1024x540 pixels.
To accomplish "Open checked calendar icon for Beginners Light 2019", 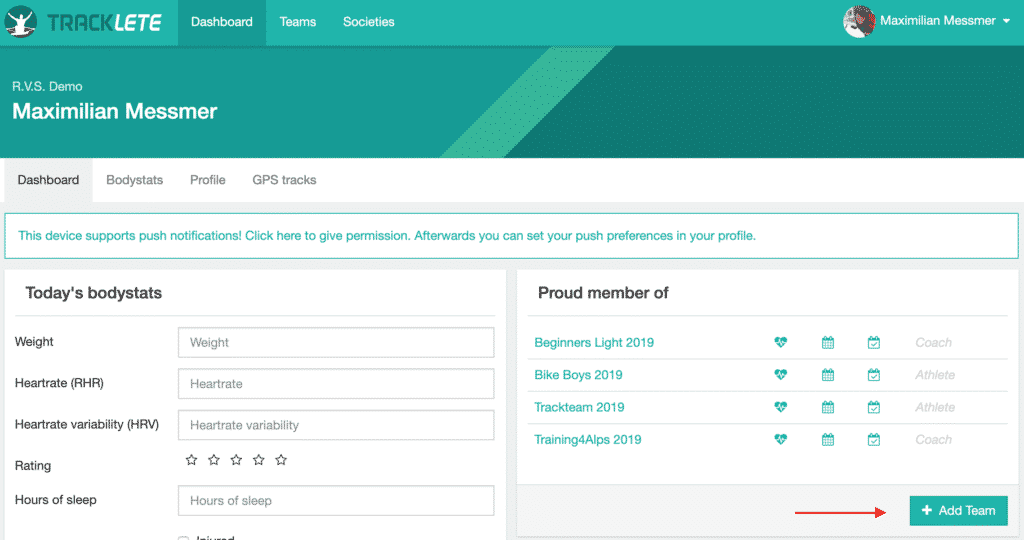I will click(x=874, y=342).
